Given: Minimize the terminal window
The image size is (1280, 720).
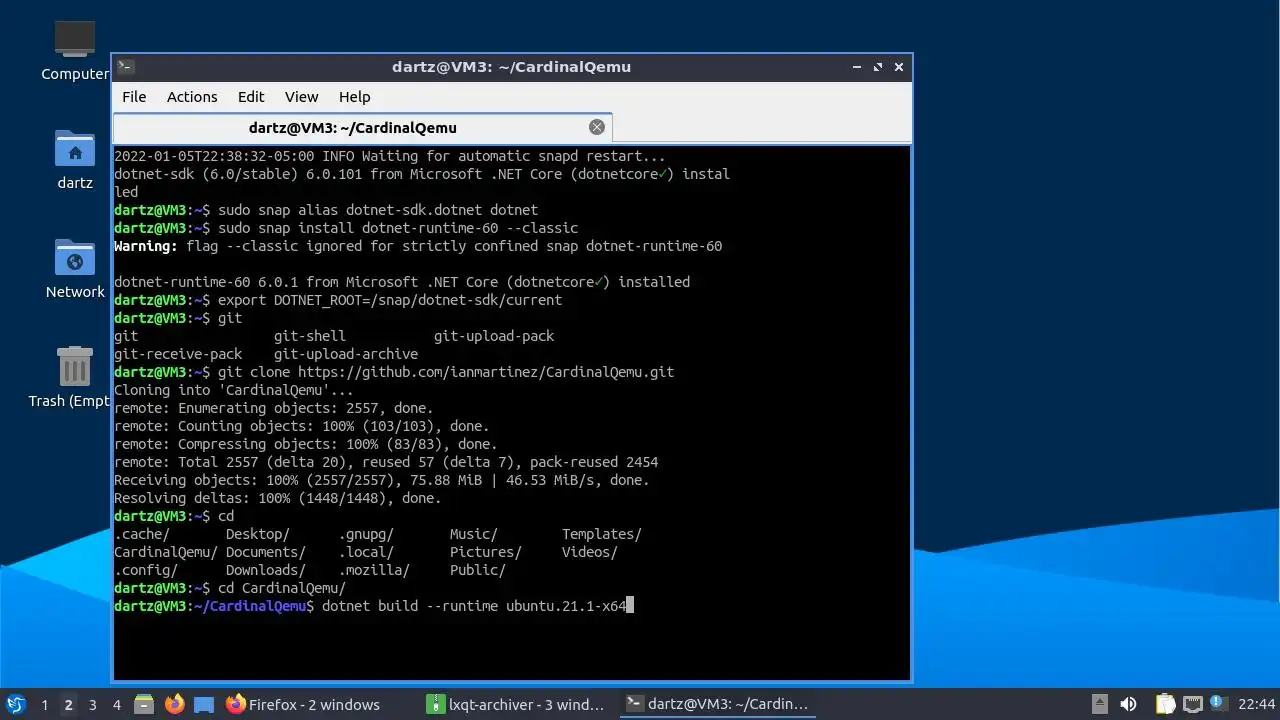Looking at the screenshot, I should pos(857,67).
